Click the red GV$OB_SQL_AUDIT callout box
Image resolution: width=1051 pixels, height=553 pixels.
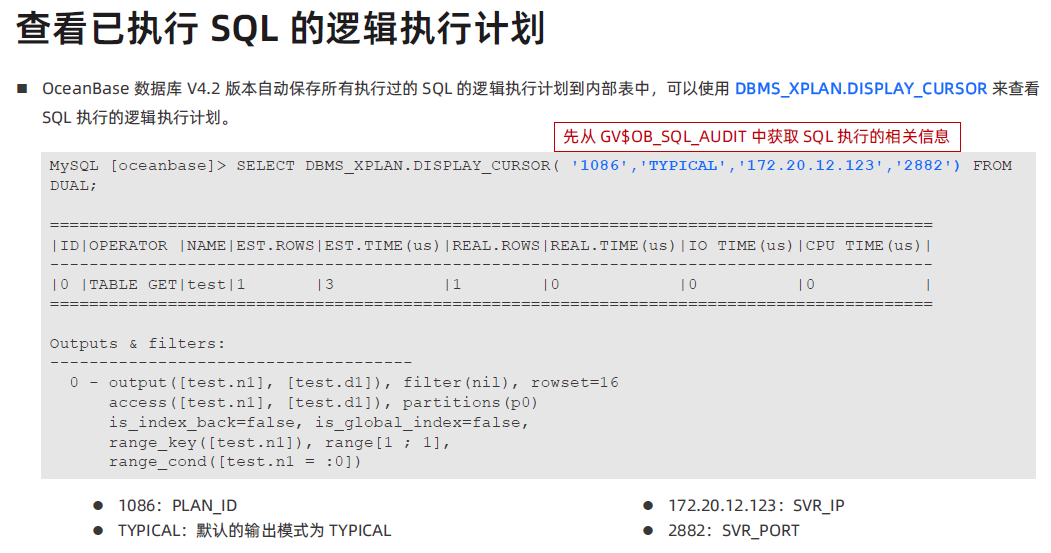[757, 137]
